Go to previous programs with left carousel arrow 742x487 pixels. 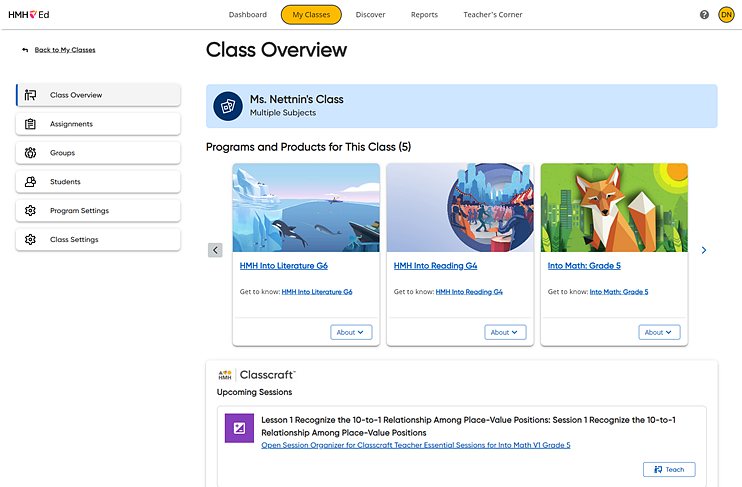point(215,250)
